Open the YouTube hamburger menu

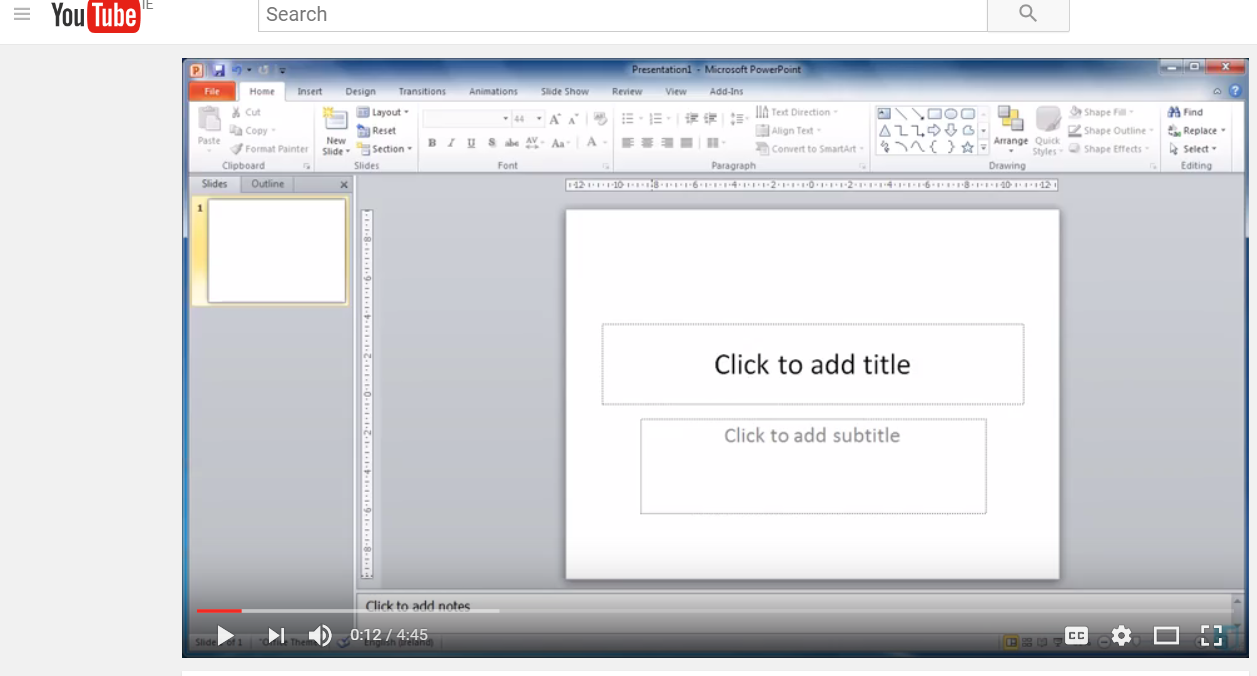click(x=22, y=14)
